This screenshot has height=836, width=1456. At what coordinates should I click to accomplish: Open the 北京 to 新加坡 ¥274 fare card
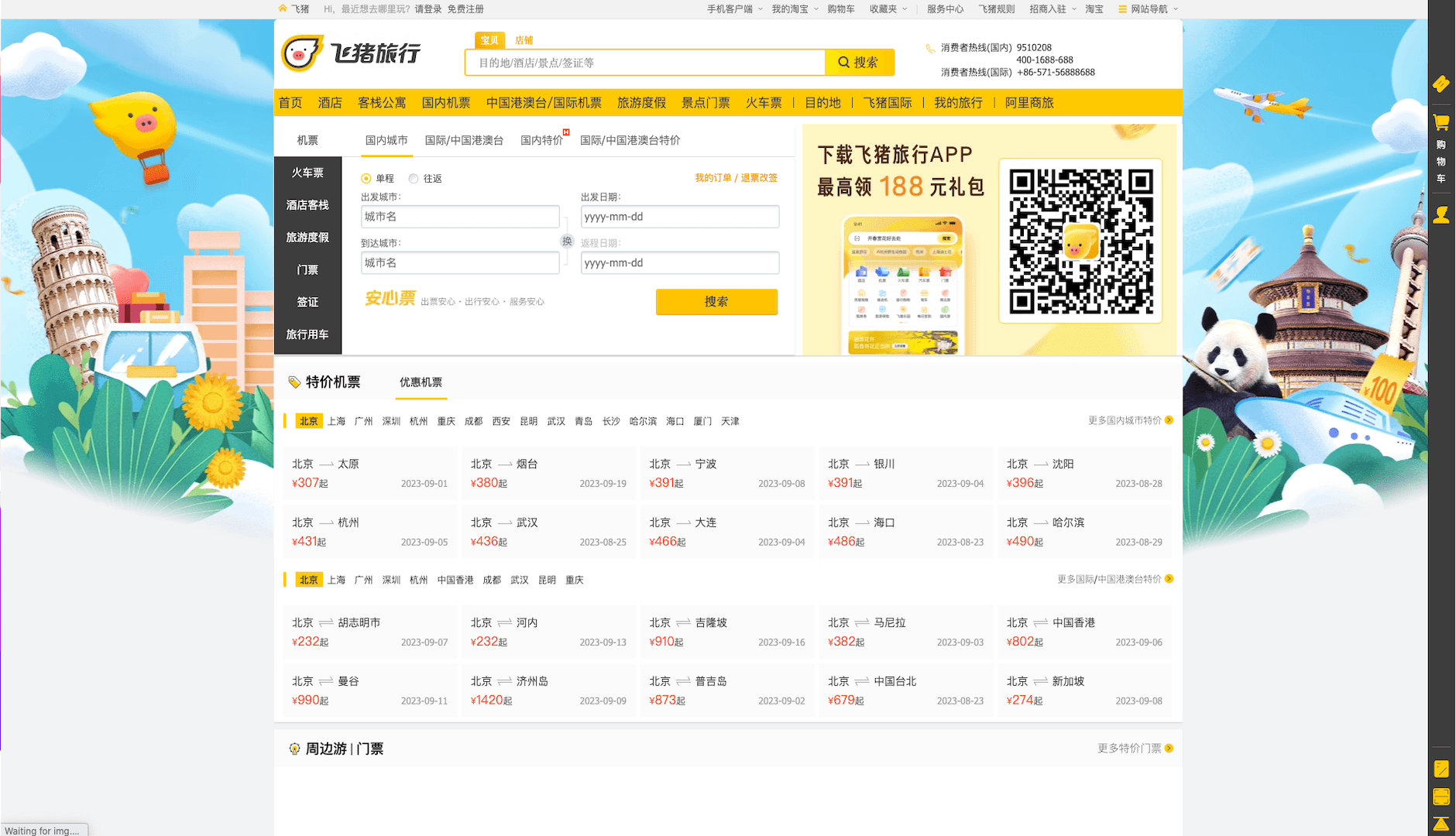pyautogui.click(x=1084, y=690)
